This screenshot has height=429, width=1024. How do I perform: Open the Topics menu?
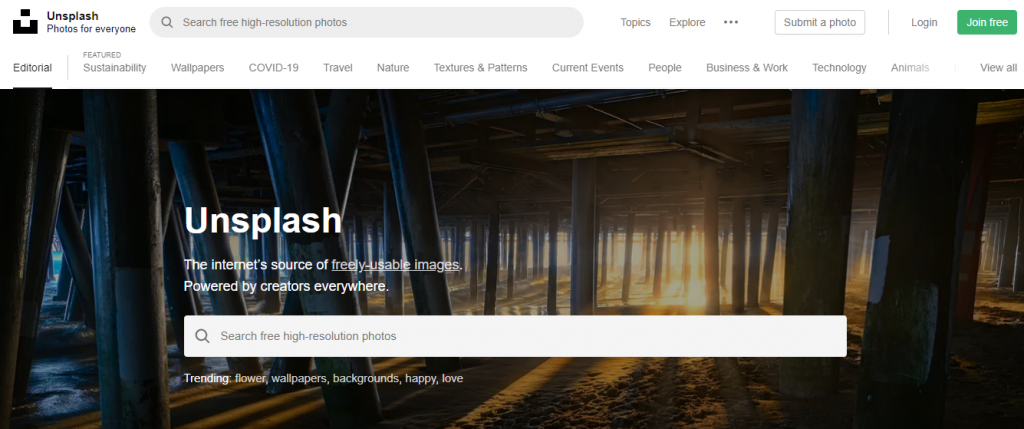point(635,22)
